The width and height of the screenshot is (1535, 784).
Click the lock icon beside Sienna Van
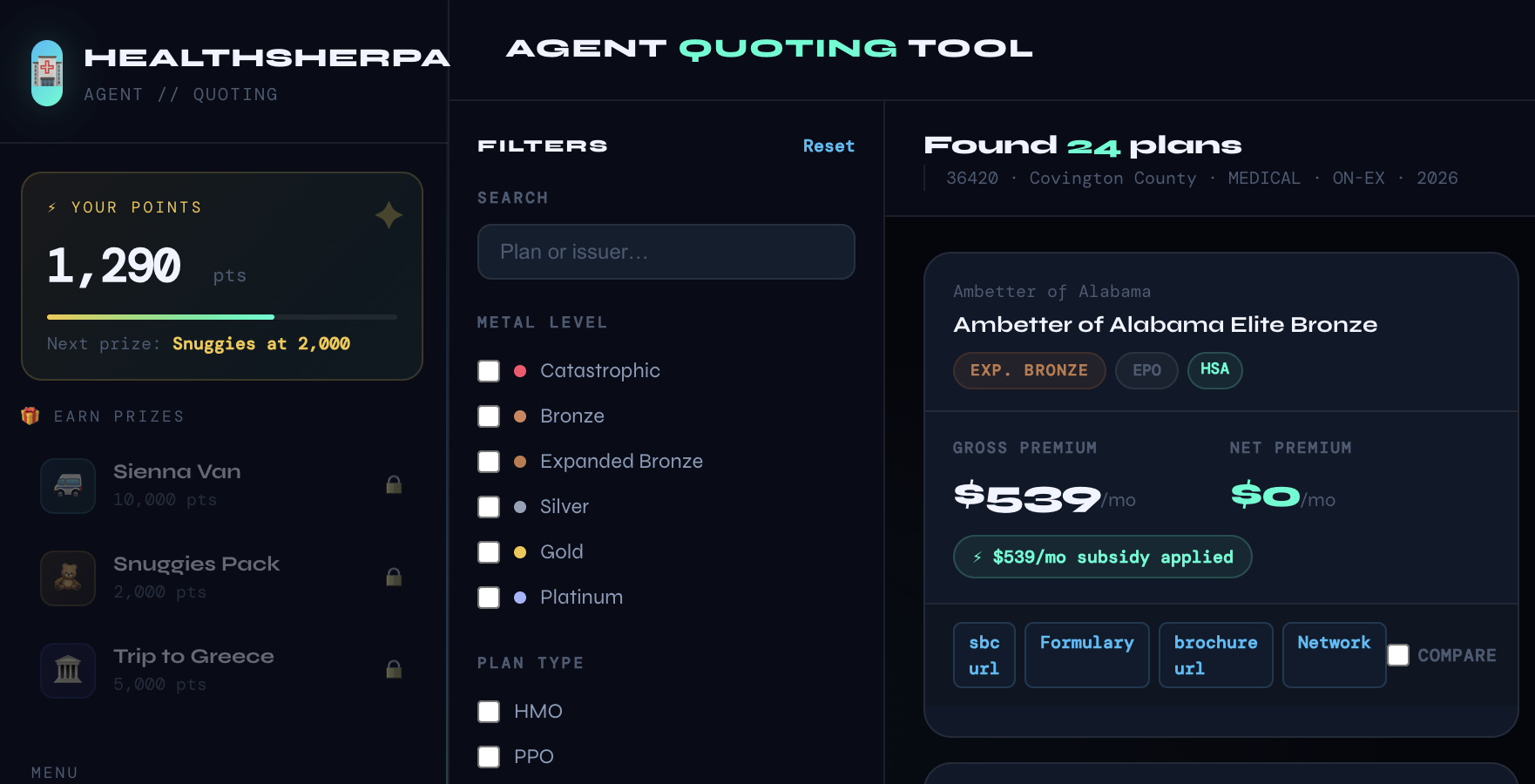(394, 485)
